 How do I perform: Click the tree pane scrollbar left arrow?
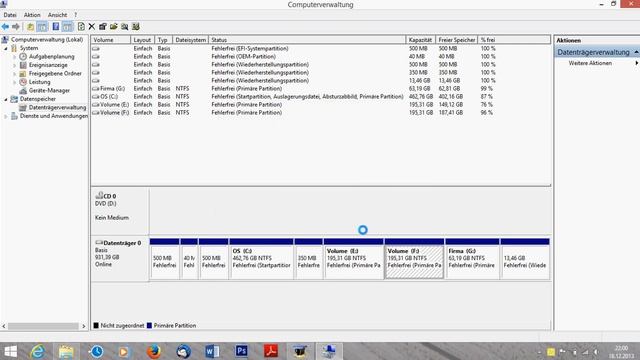click(x=4, y=326)
